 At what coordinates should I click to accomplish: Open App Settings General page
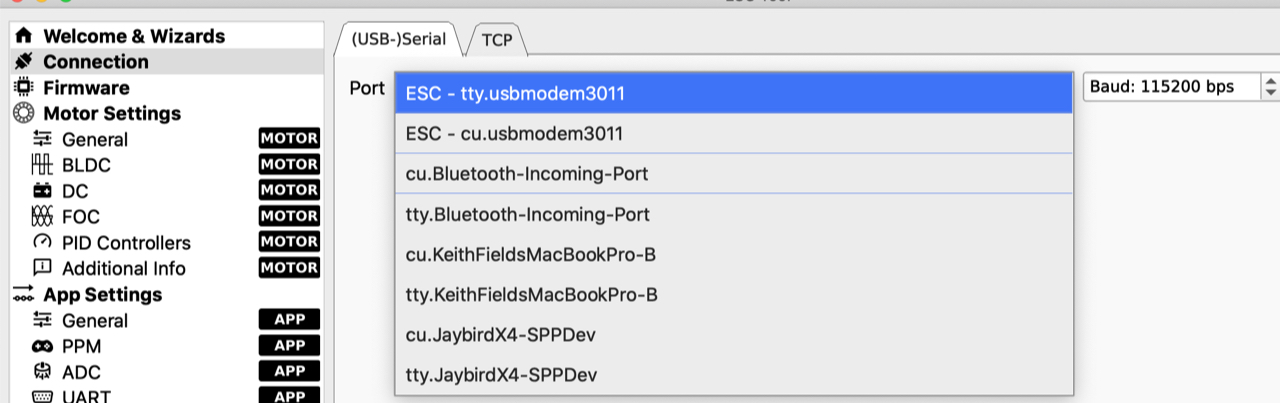click(x=94, y=321)
